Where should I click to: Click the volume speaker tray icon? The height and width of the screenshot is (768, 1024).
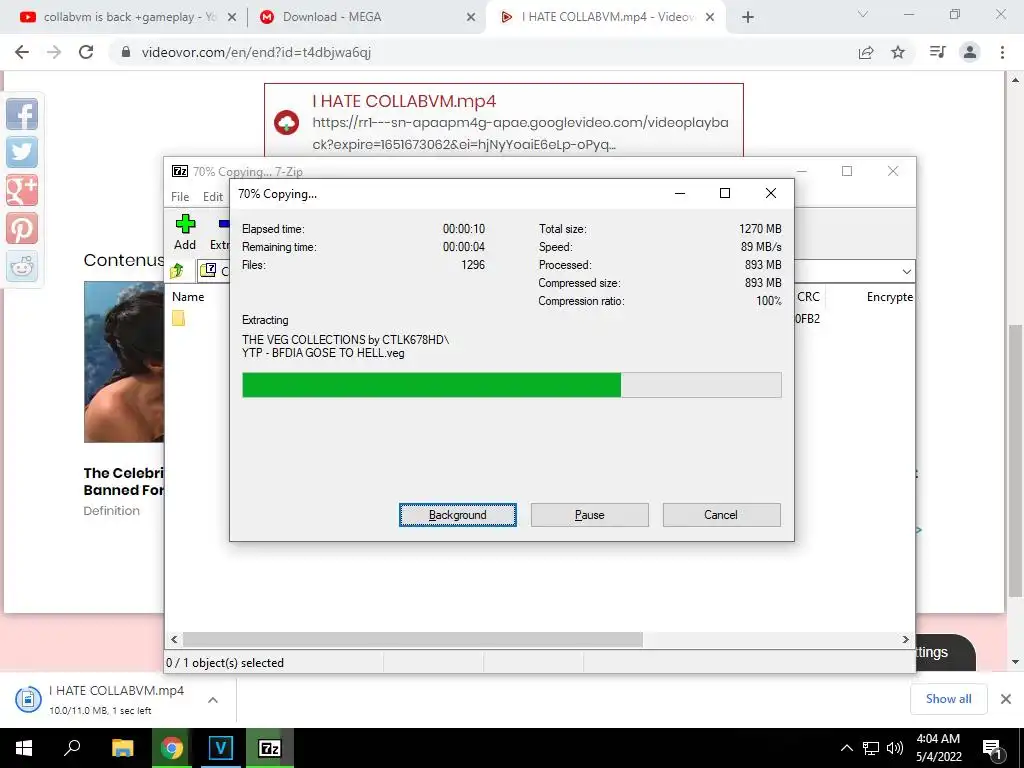click(x=895, y=748)
